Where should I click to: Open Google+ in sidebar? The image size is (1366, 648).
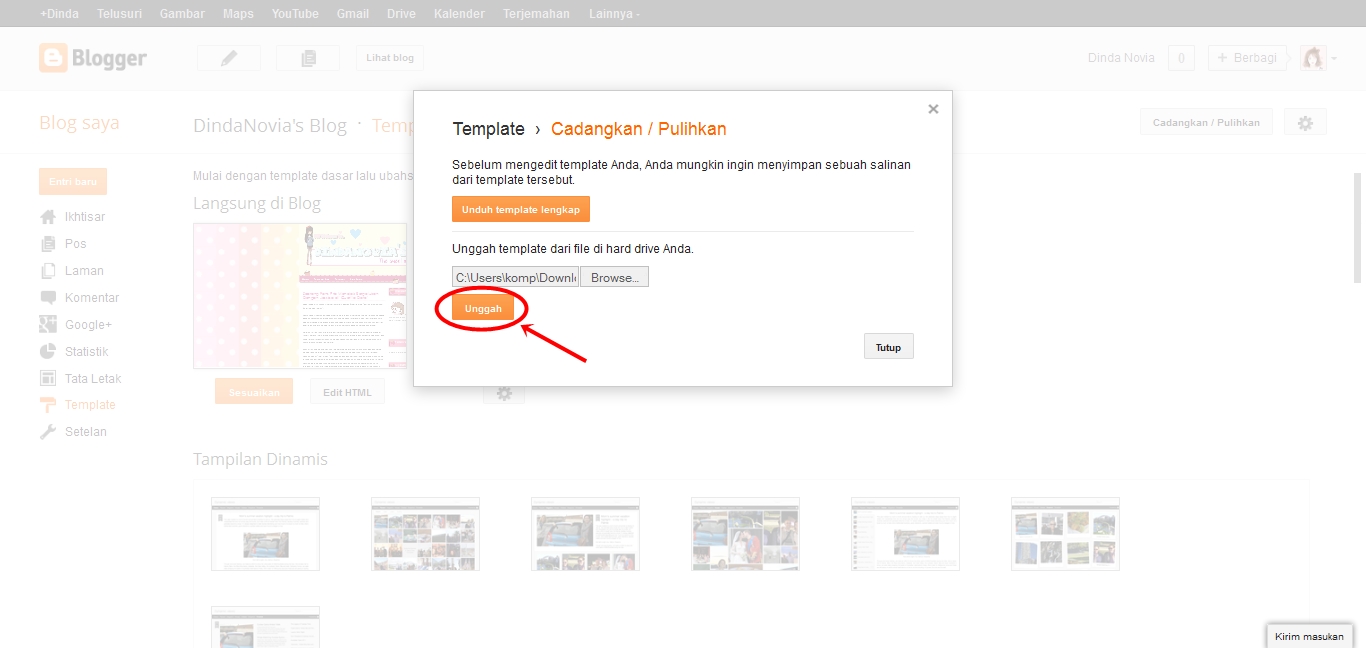pyautogui.click(x=89, y=325)
